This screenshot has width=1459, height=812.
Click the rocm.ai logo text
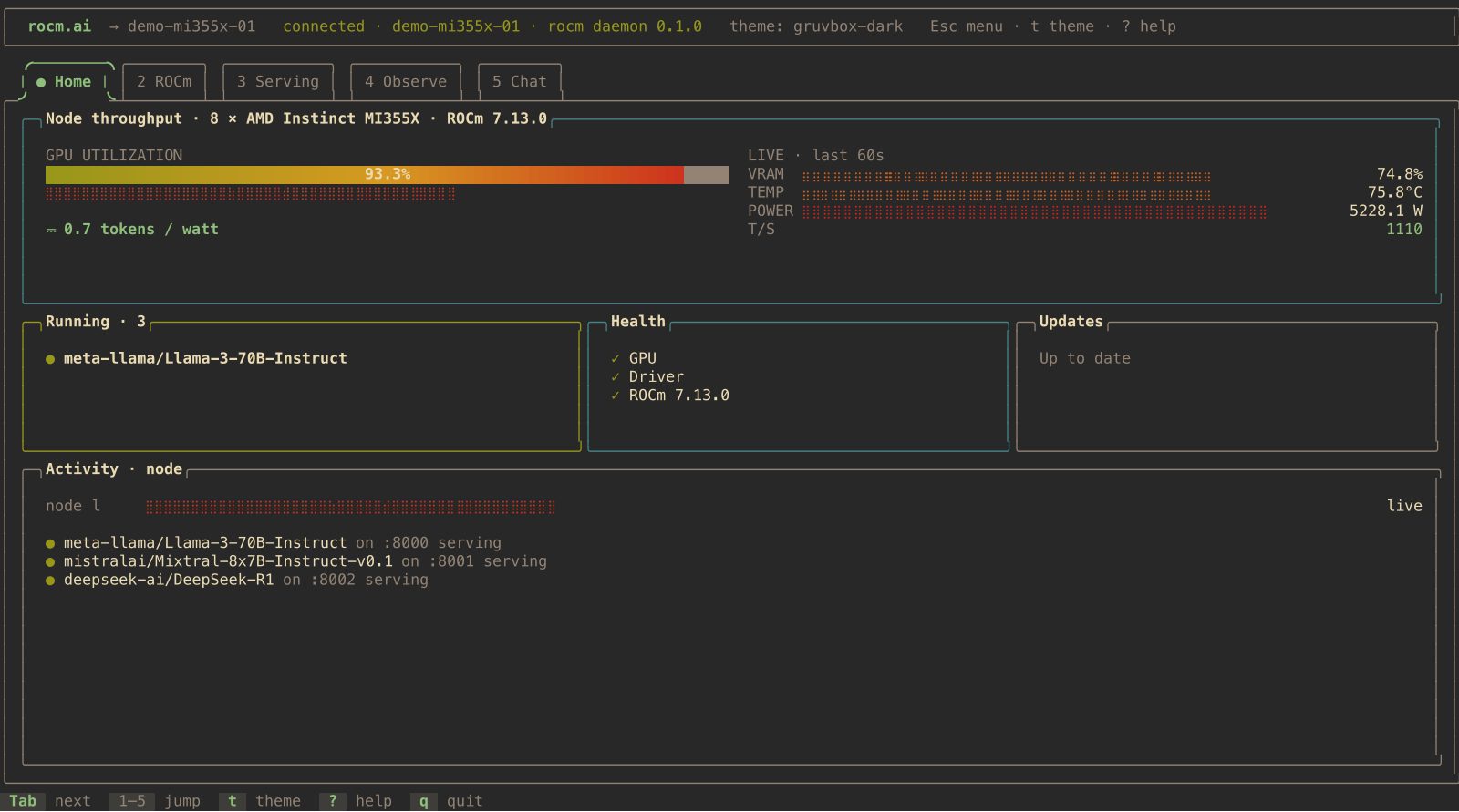[59, 26]
